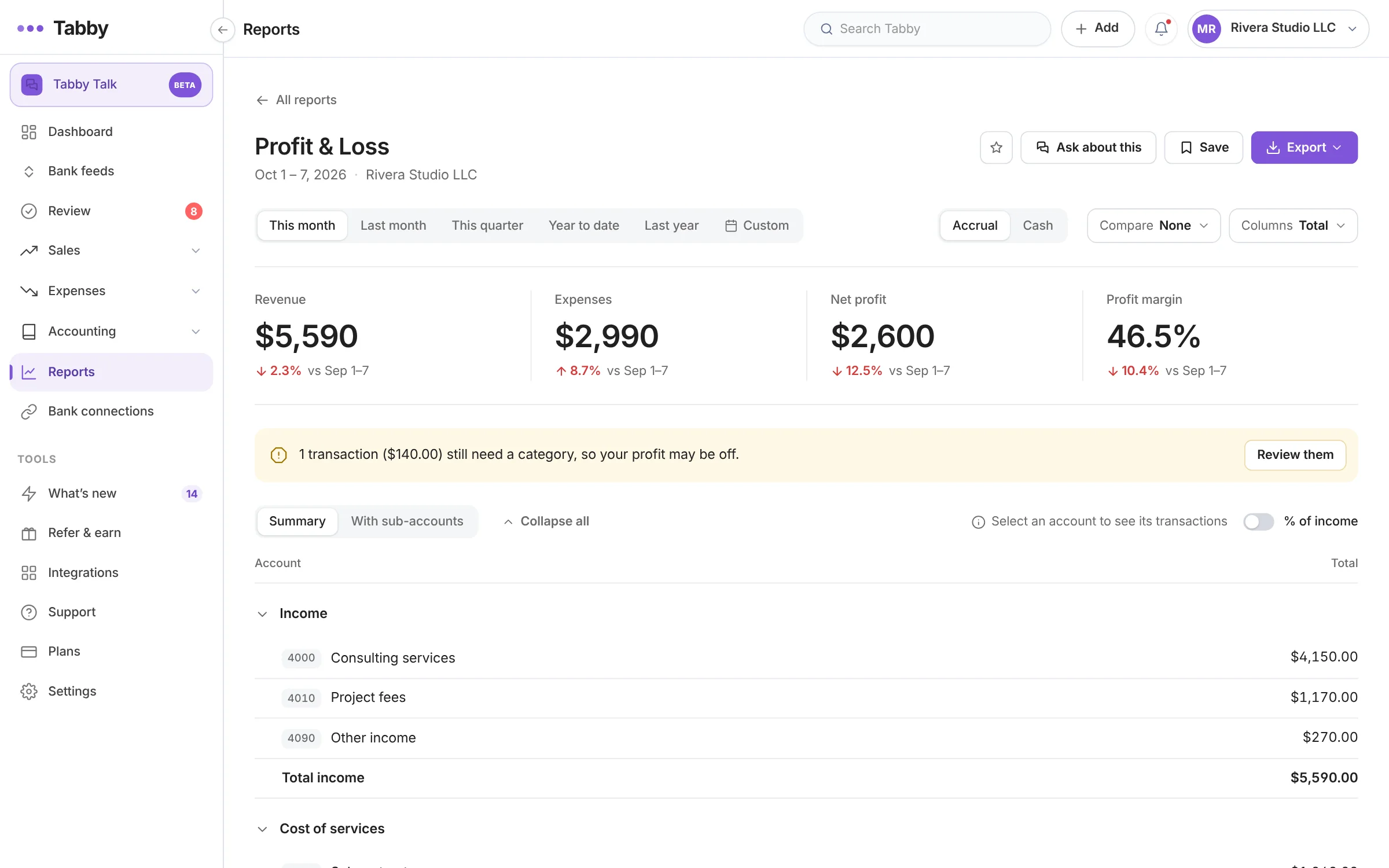Select This month period tab

(x=302, y=226)
